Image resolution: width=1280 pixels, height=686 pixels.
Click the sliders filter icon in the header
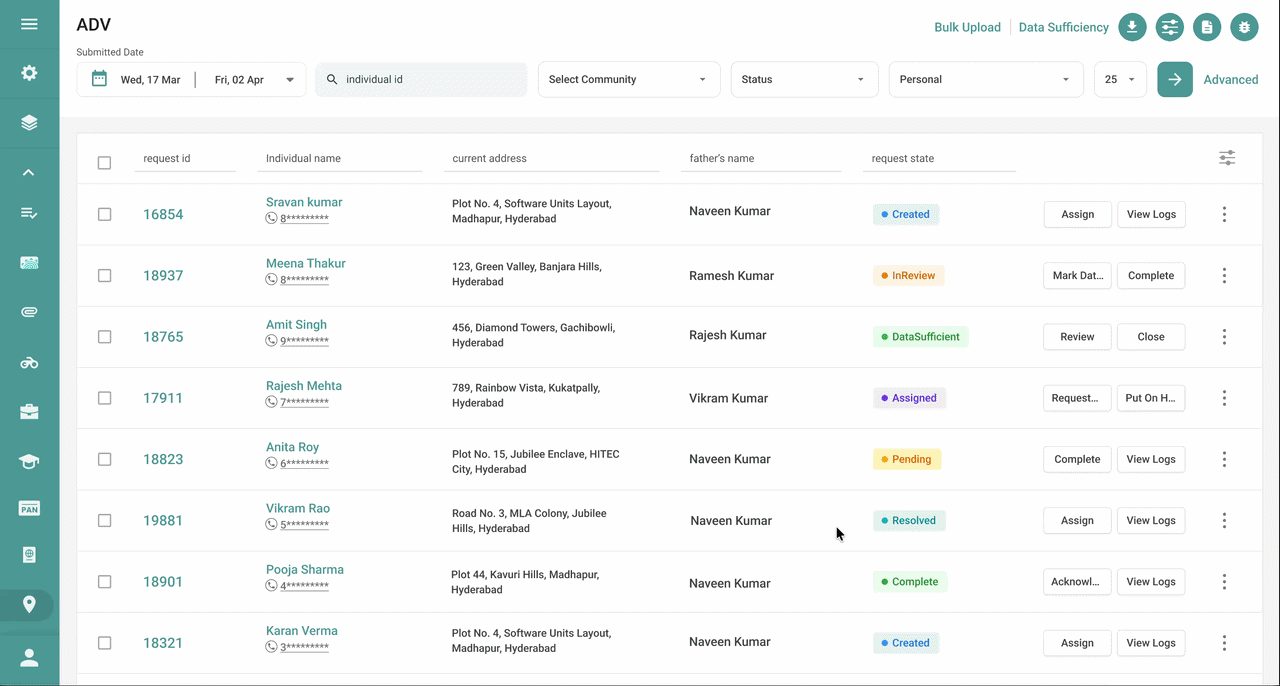(1169, 27)
